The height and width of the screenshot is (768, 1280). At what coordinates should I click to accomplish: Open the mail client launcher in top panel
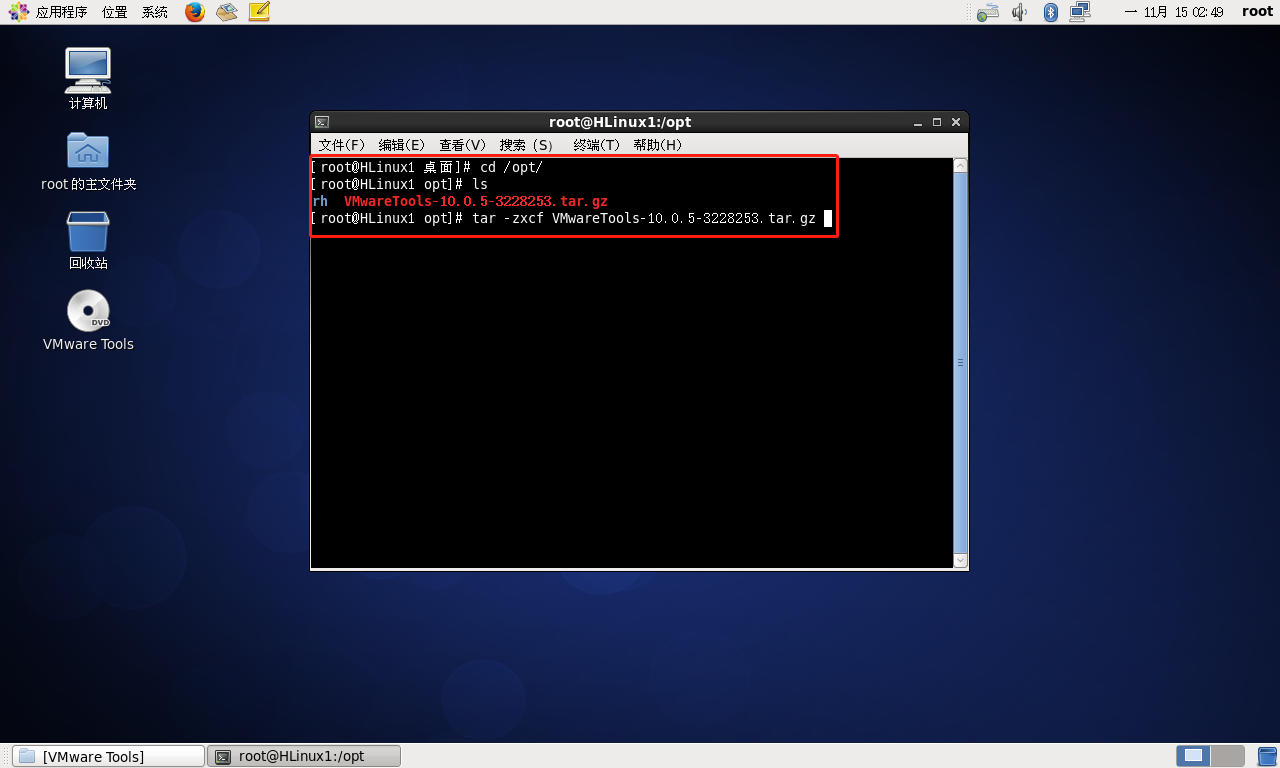coord(227,12)
